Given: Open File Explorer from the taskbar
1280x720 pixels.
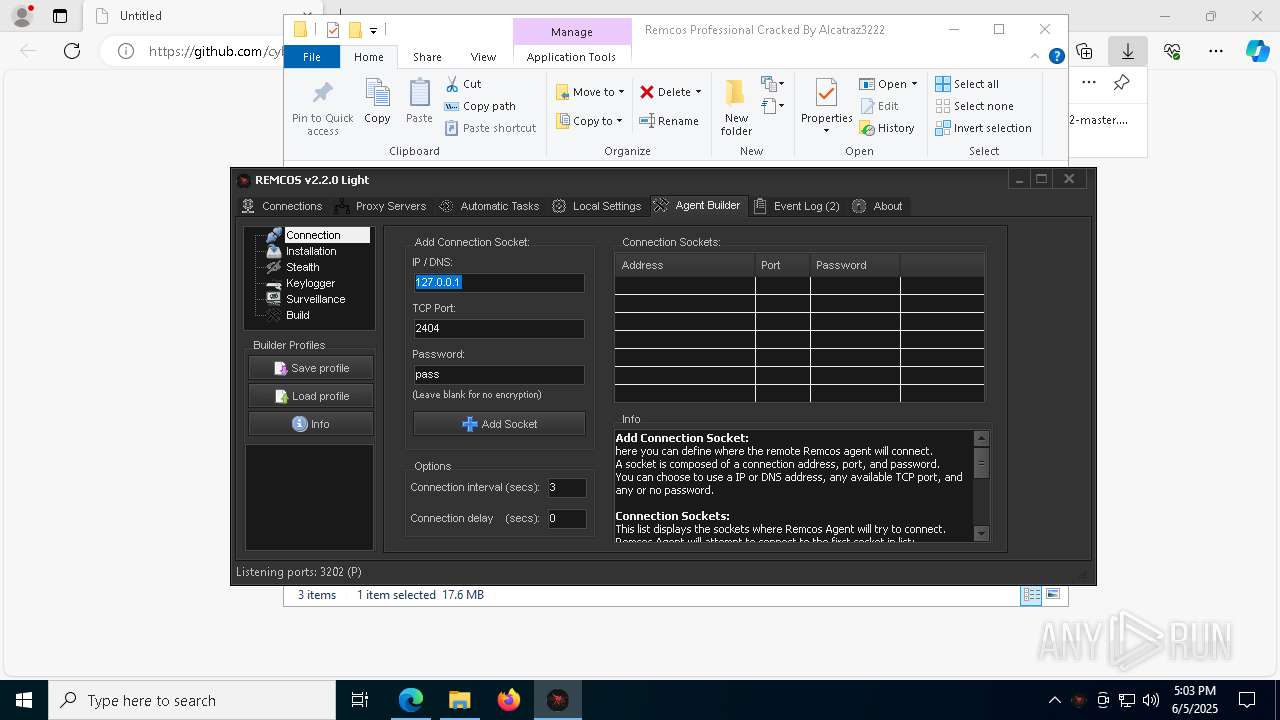Looking at the screenshot, I should click(x=460, y=700).
